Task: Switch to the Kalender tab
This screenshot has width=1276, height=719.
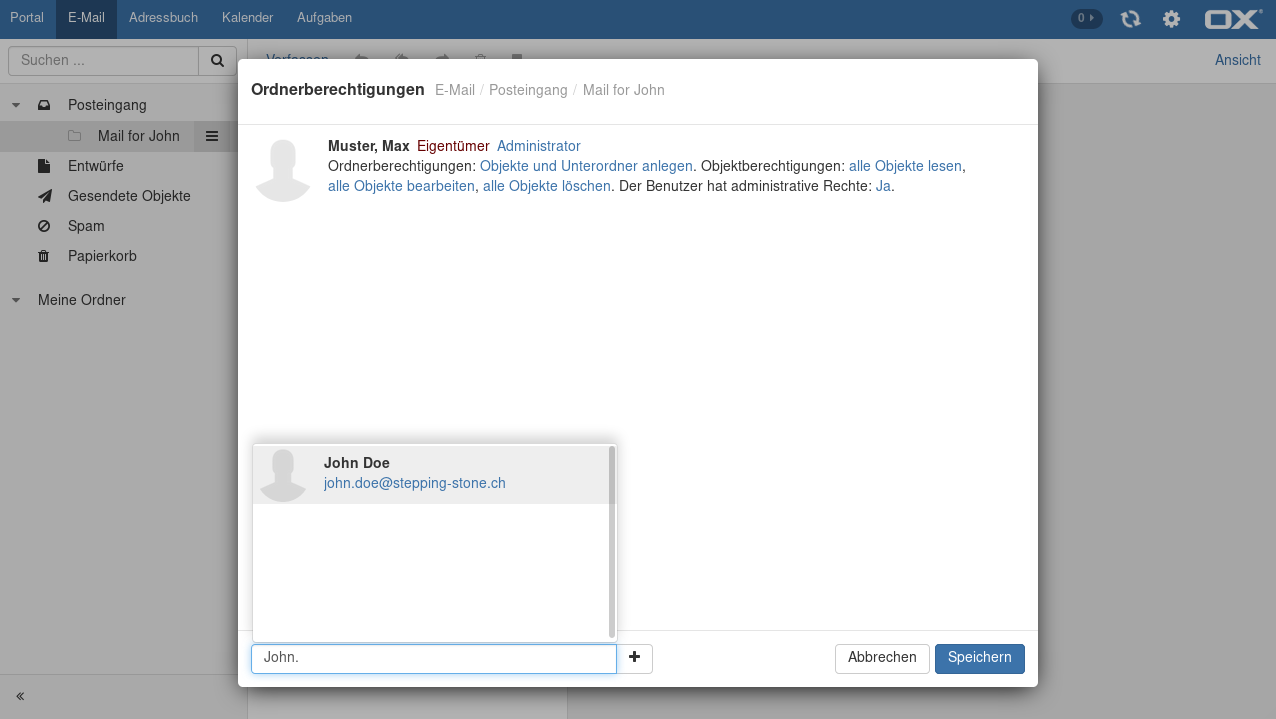Action: tap(247, 18)
